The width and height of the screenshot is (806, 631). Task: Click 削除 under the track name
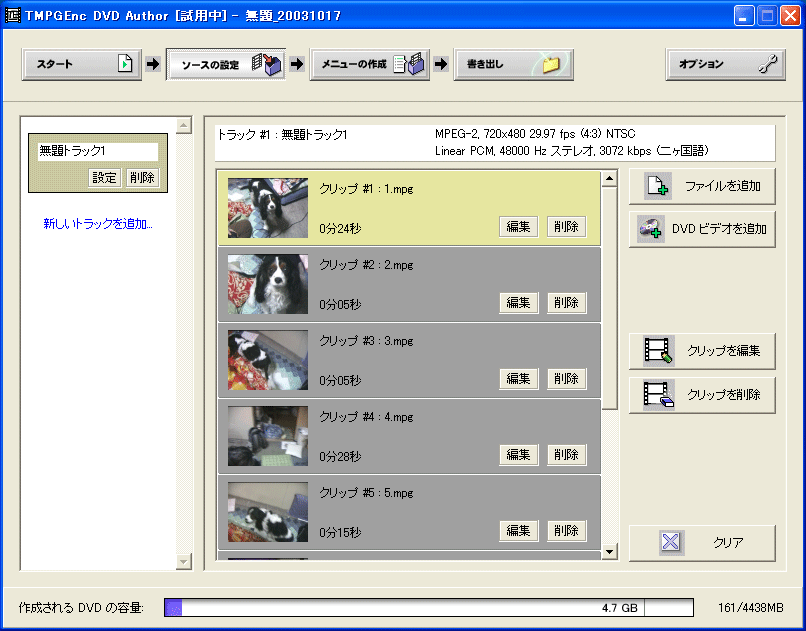point(141,177)
